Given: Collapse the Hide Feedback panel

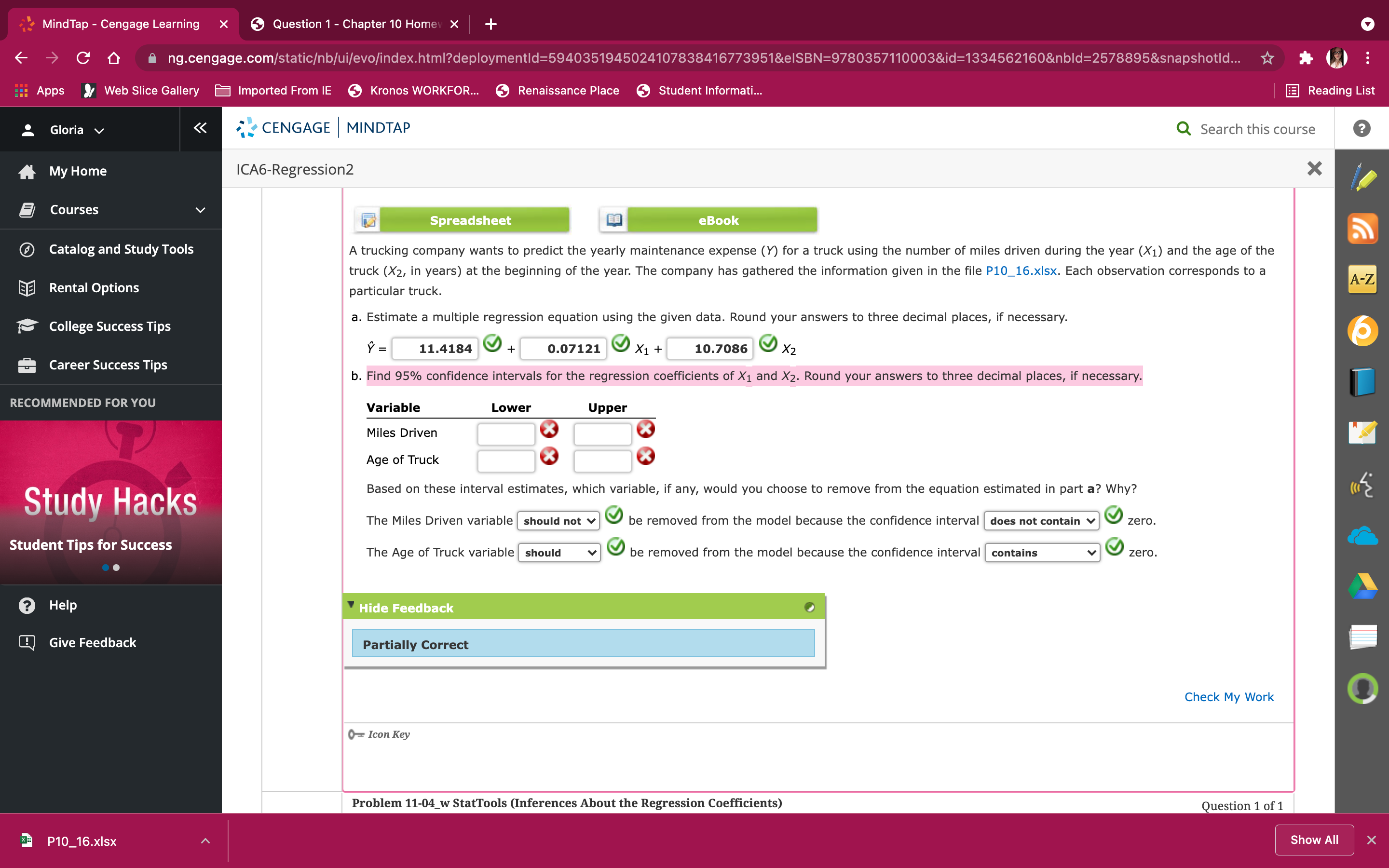Looking at the screenshot, I should click(x=406, y=608).
